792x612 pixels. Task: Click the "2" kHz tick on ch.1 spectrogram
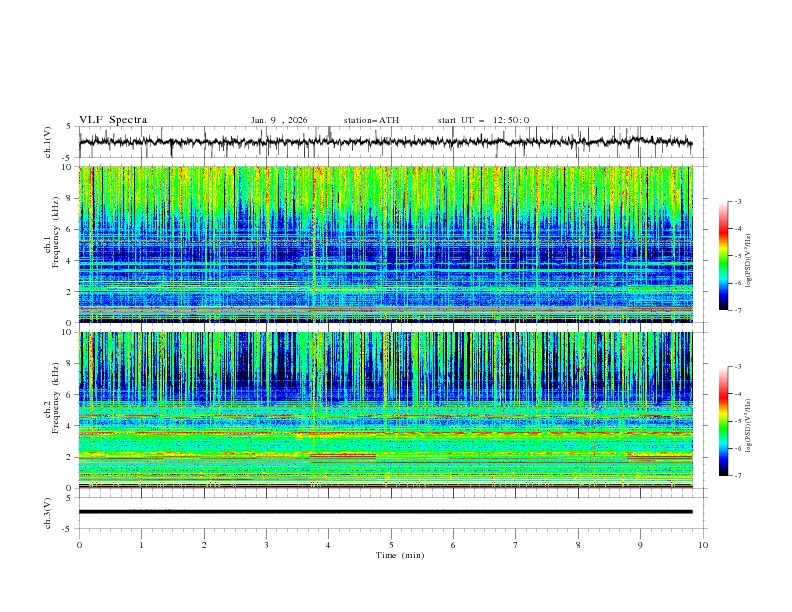pos(70,291)
